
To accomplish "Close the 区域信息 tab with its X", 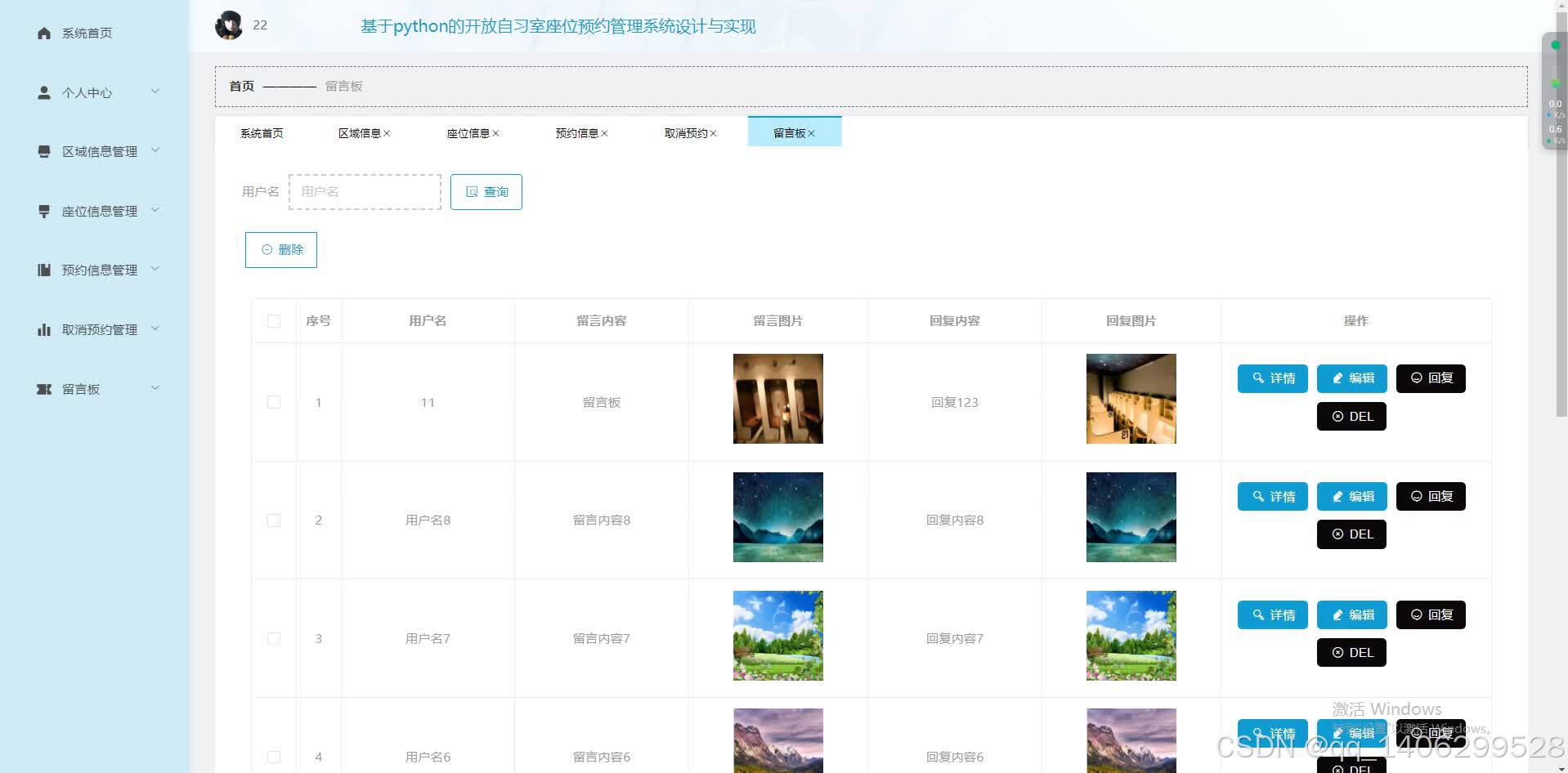I will pyautogui.click(x=387, y=133).
